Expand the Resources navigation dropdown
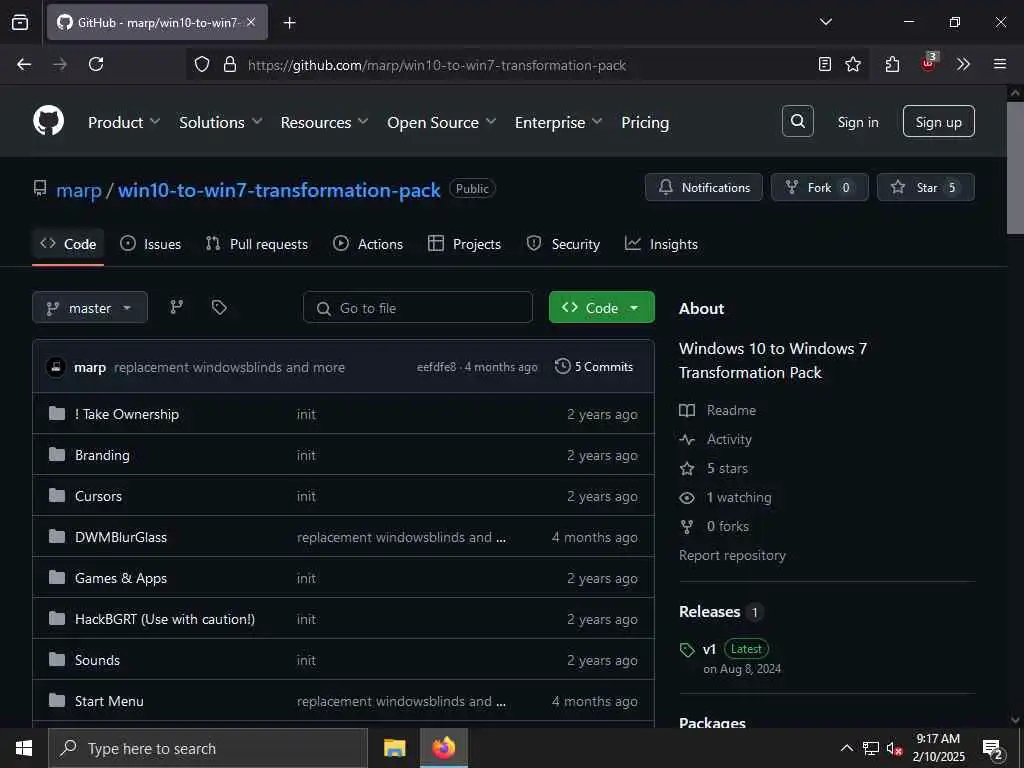The height and width of the screenshot is (768, 1024). click(324, 122)
